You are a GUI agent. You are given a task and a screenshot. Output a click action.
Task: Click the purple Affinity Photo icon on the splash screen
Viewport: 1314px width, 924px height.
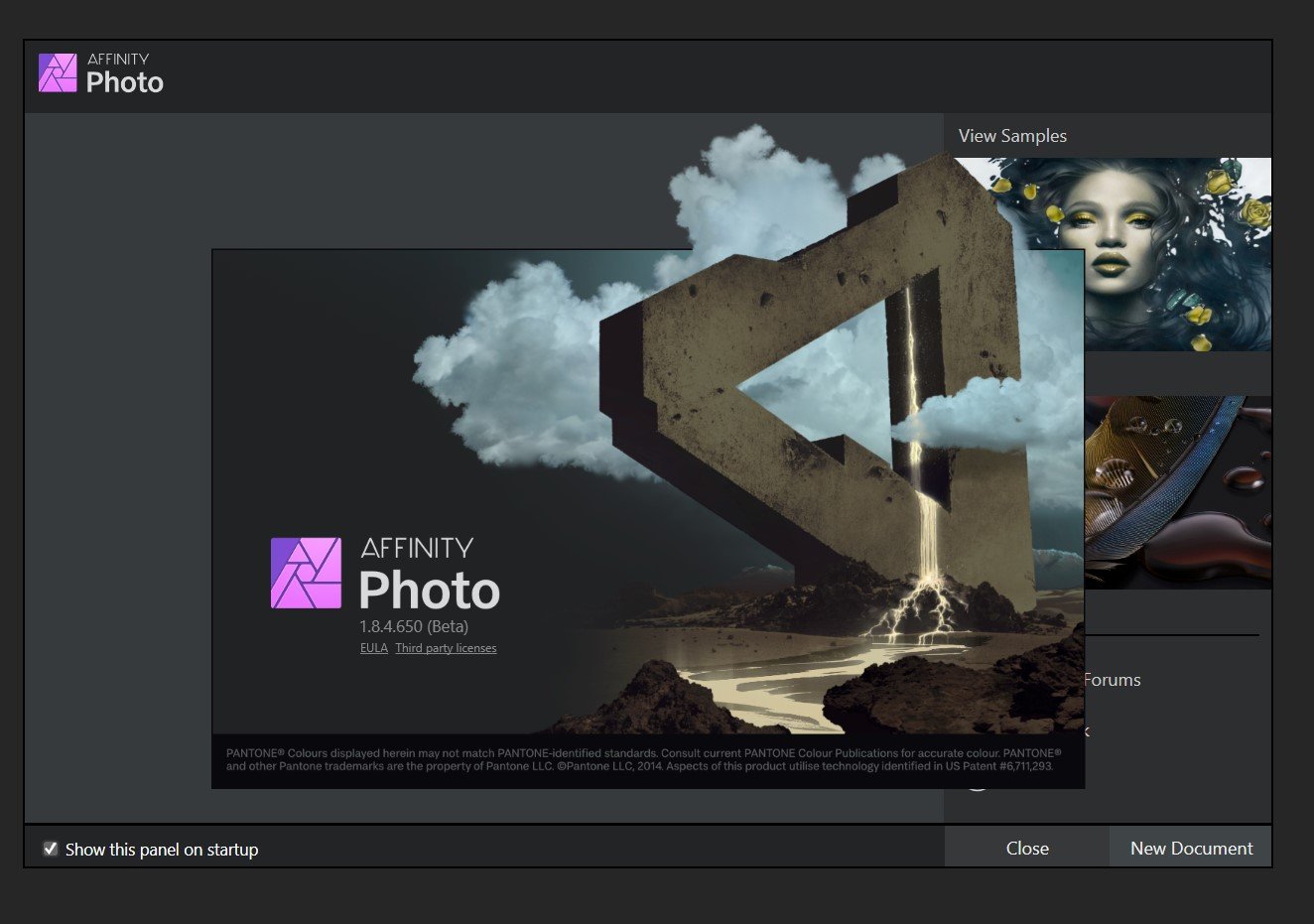point(306,573)
